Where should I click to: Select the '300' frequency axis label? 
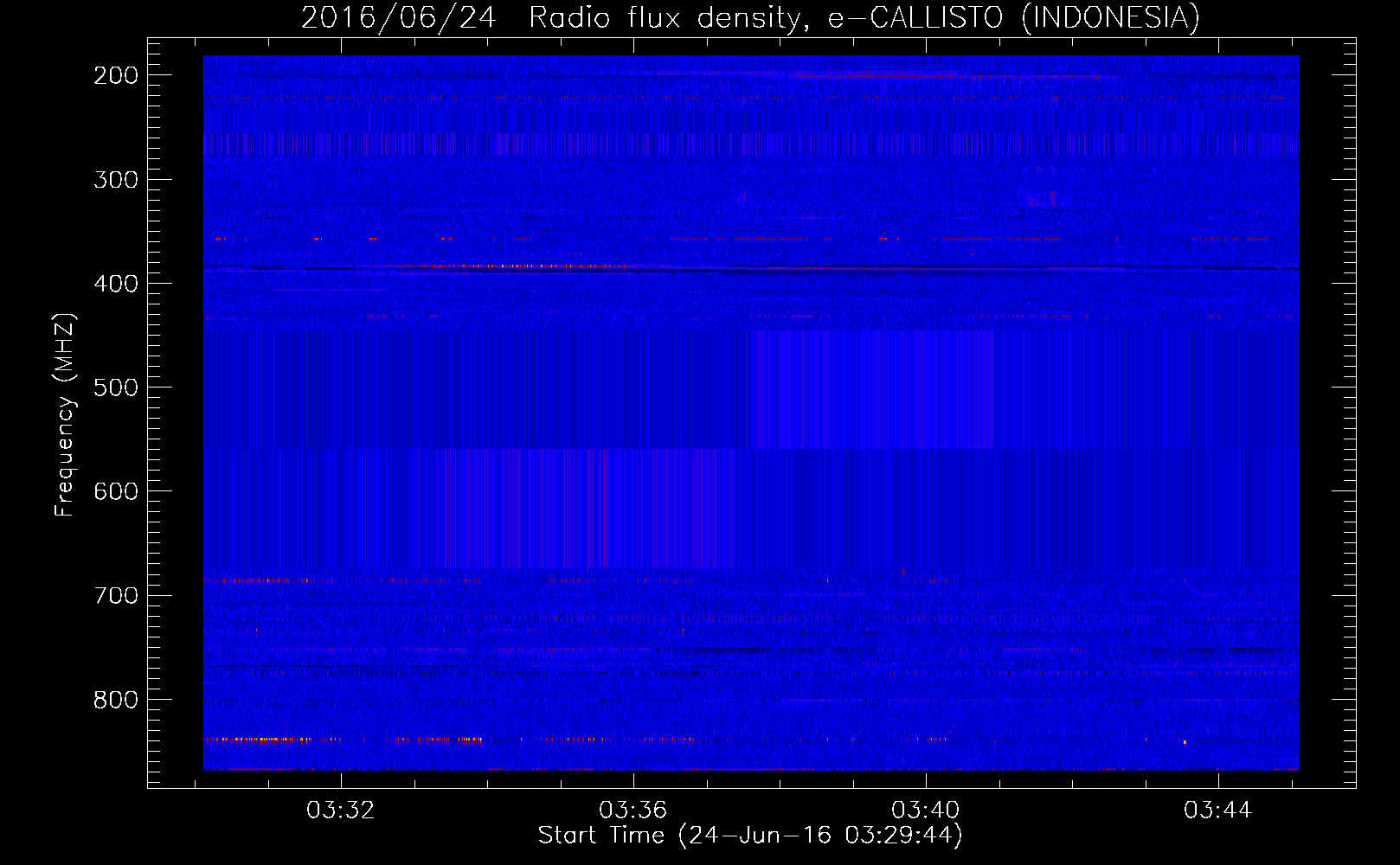[115, 180]
